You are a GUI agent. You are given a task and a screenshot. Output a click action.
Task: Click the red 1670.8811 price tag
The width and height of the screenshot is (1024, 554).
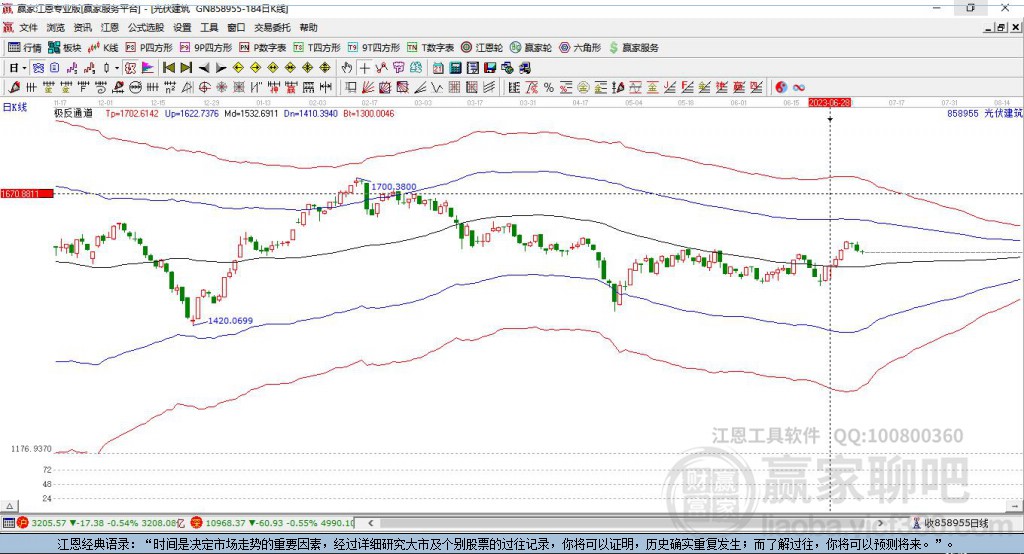pyautogui.click(x=27, y=193)
